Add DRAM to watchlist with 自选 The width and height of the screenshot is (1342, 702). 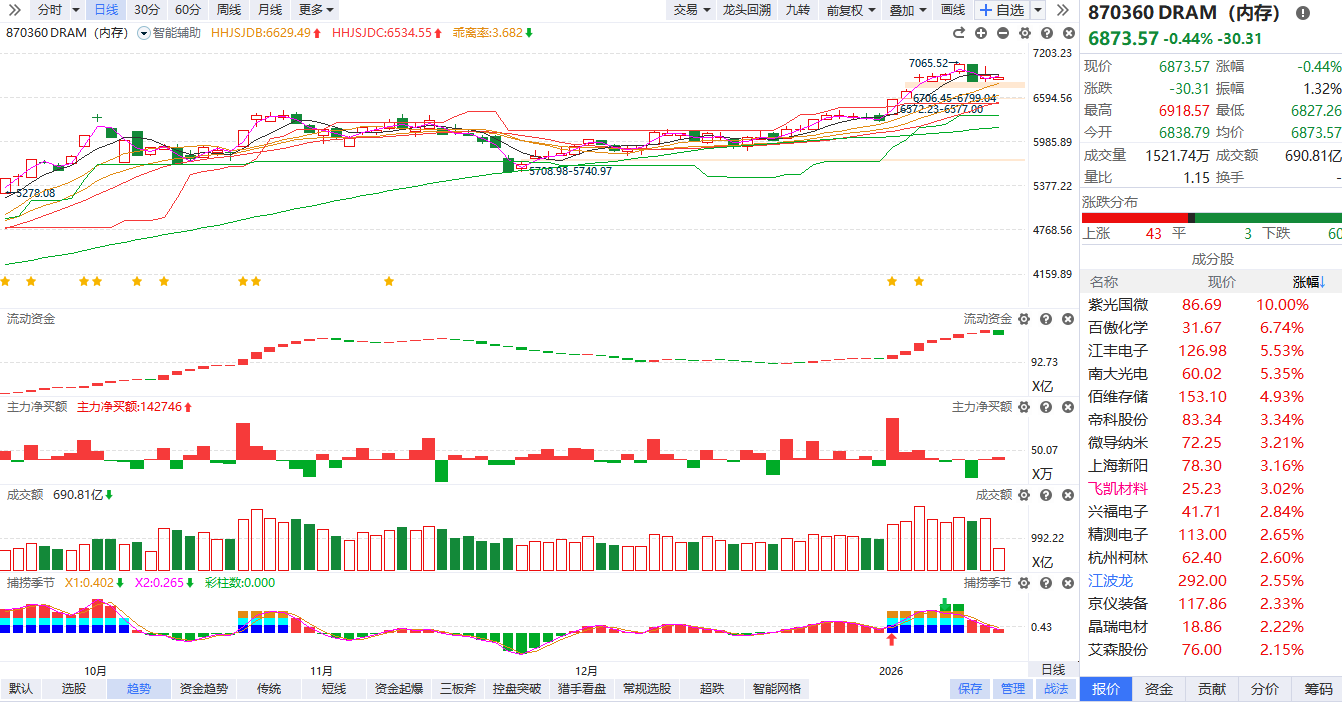click(x=1001, y=10)
